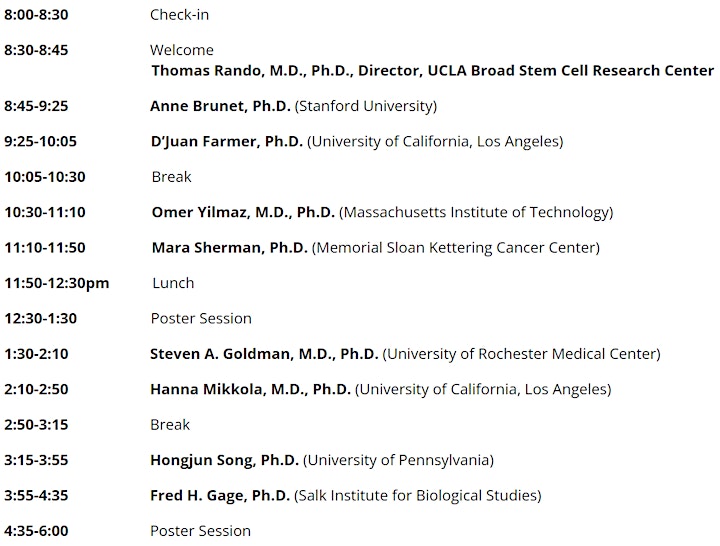This screenshot has width=720, height=546.
Task: Click D'Juan Farmer, Ph.D. speaker name
Action: click(226, 141)
